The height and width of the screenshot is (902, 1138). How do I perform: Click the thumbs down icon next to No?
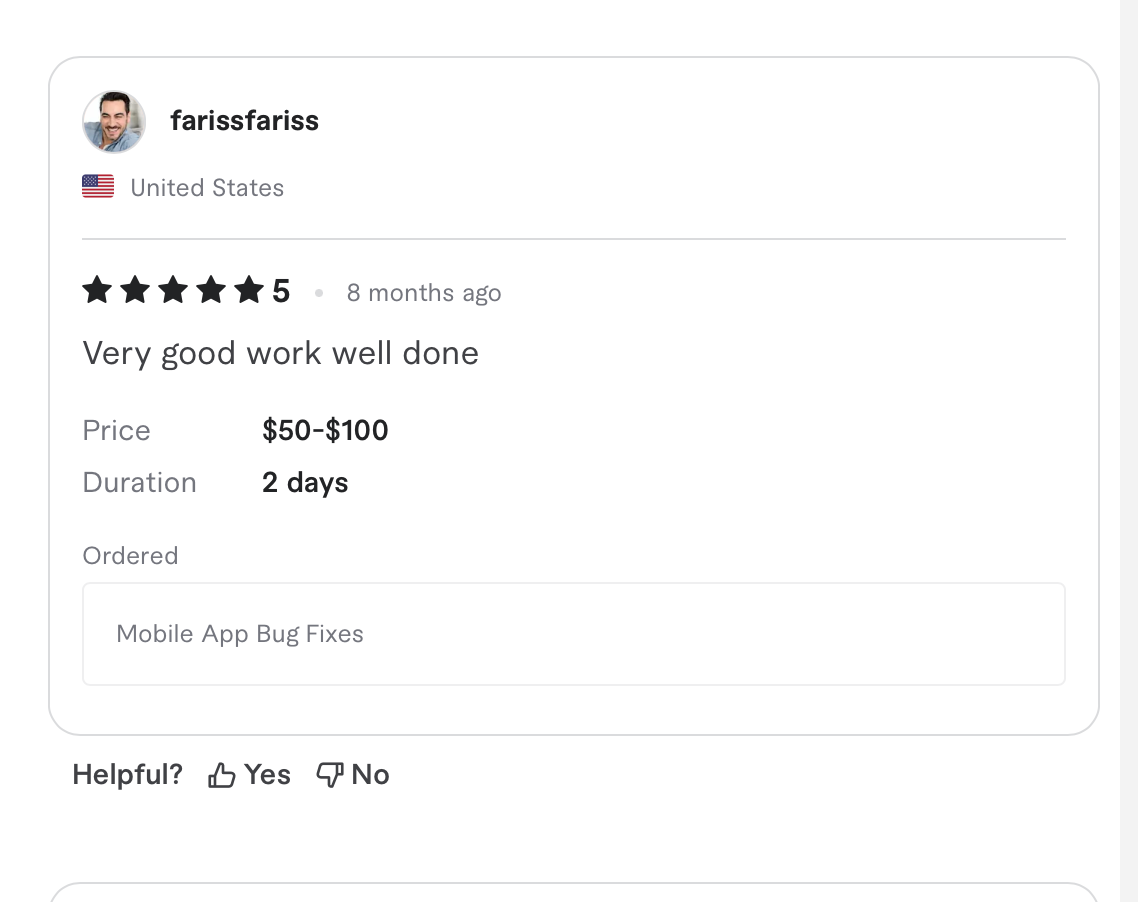pos(330,774)
